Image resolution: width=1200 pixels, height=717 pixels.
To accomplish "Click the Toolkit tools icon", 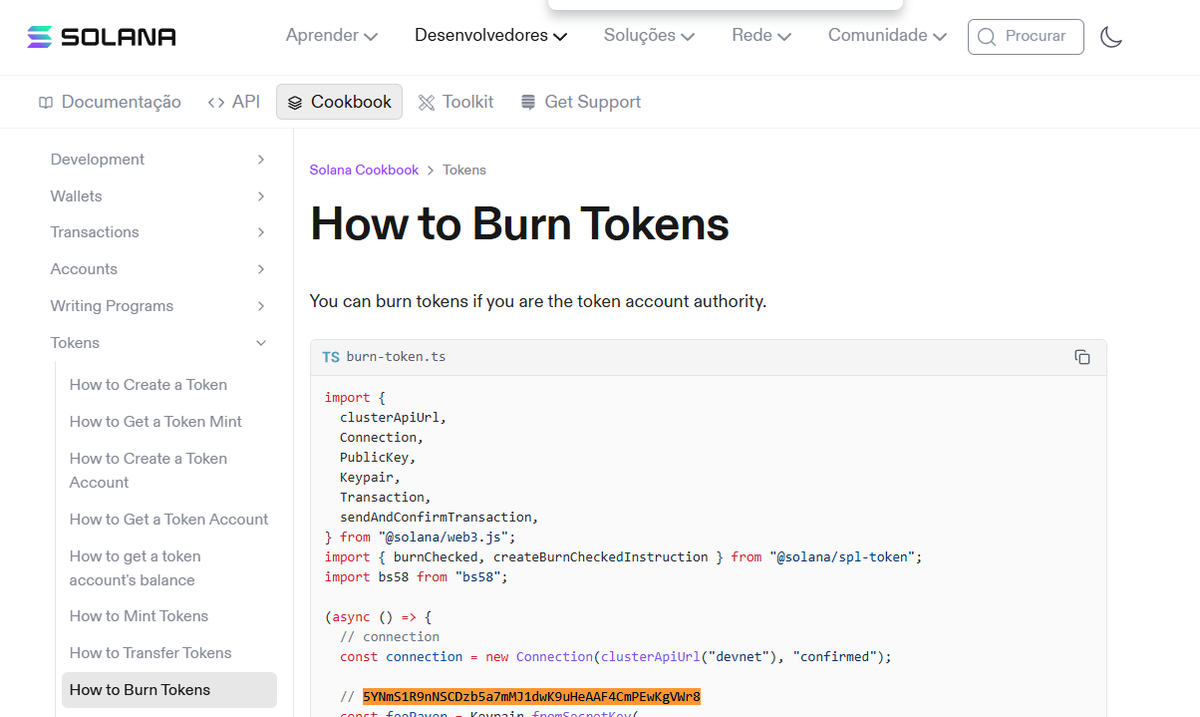I will (x=427, y=102).
